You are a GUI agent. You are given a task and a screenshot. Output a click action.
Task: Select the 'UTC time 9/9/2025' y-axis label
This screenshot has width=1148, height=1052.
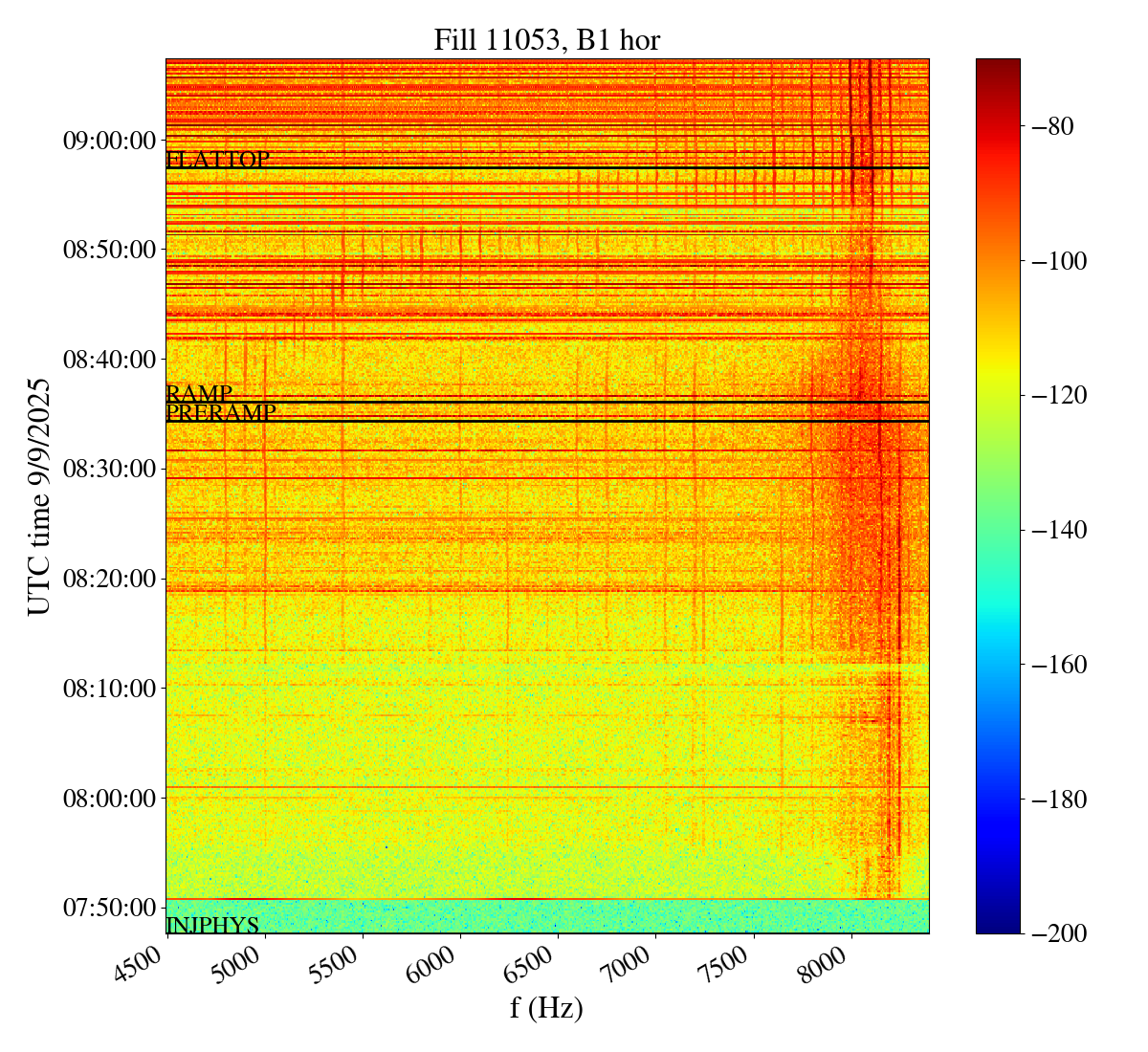[38, 495]
